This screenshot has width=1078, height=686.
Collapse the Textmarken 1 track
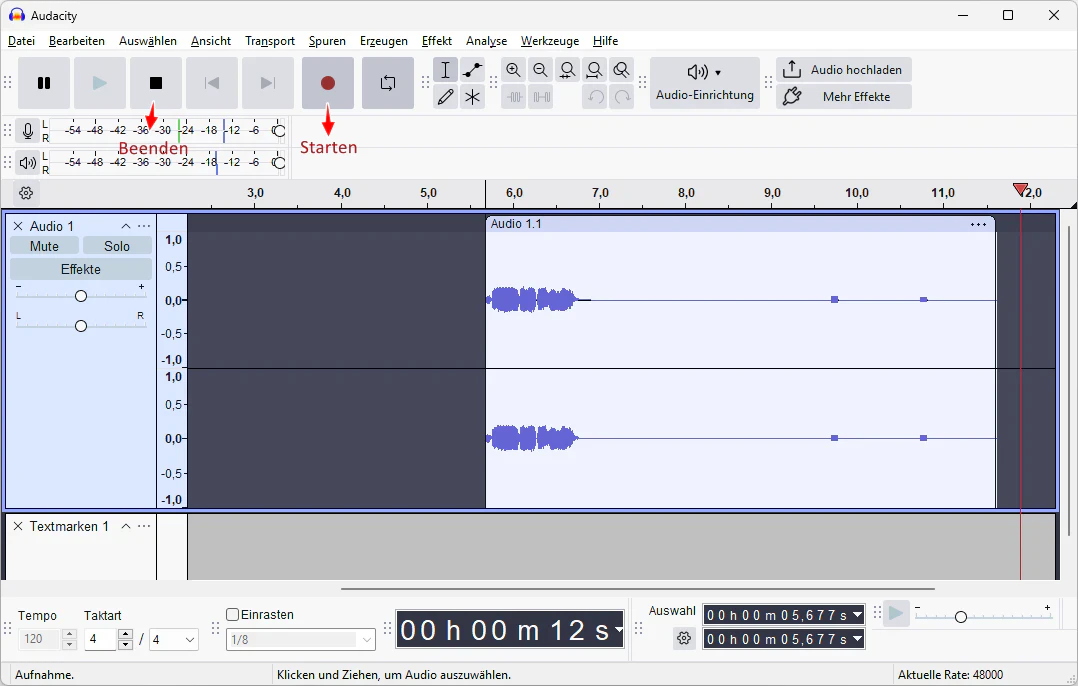point(126,526)
